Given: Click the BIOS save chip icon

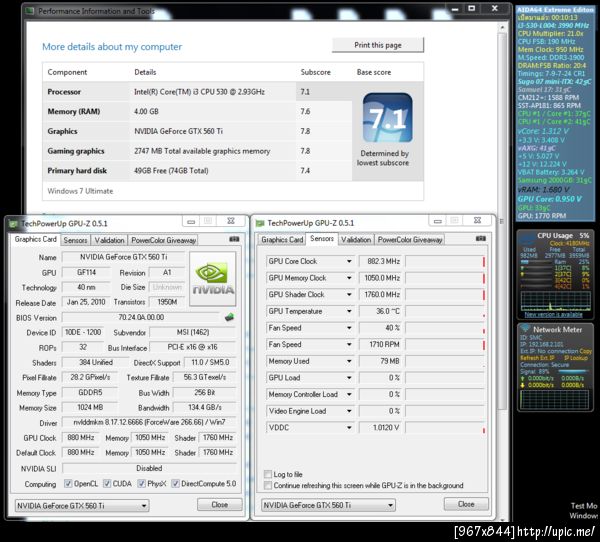Looking at the screenshot, I should (230, 317).
